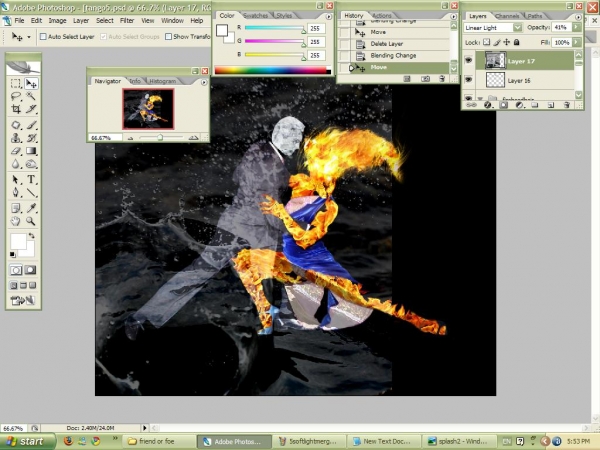Open the Image menu
Viewport: 600px width, 450px height.
coord(57,21)
